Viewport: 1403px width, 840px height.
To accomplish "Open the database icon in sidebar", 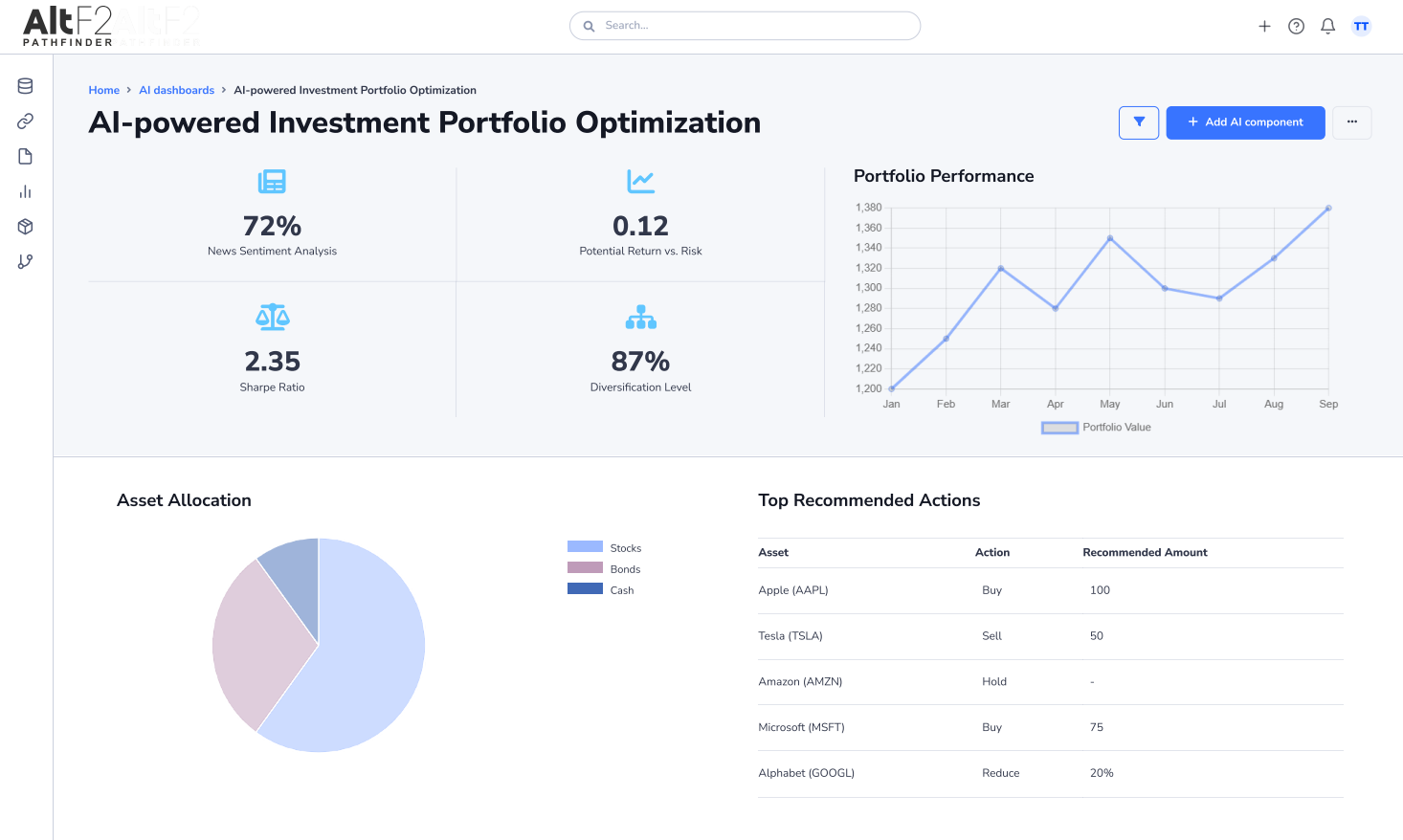I will [x=26, y=86].
